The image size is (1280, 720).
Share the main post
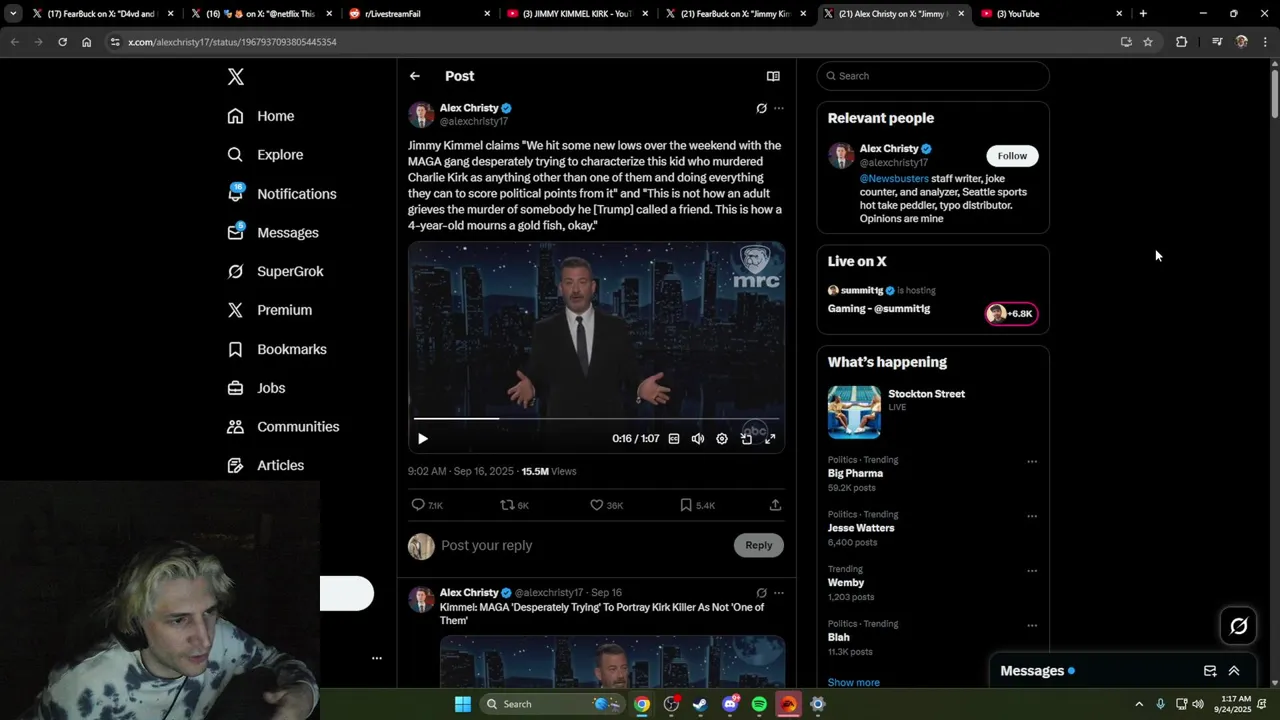[x=775, y=505]
